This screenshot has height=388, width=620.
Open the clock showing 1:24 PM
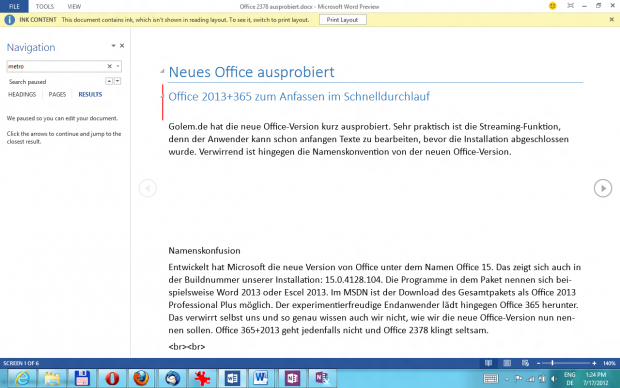click(x=595, y=379)
